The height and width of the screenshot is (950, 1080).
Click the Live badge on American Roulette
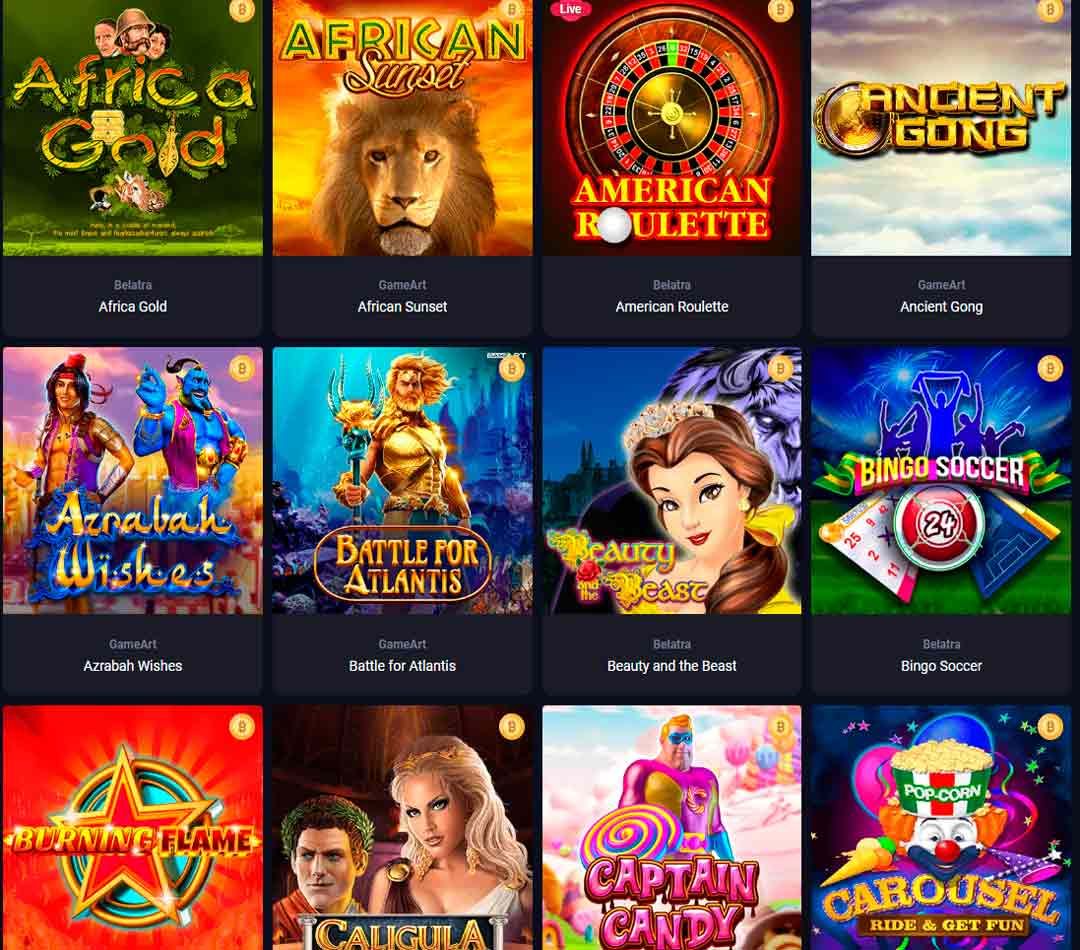570,9
